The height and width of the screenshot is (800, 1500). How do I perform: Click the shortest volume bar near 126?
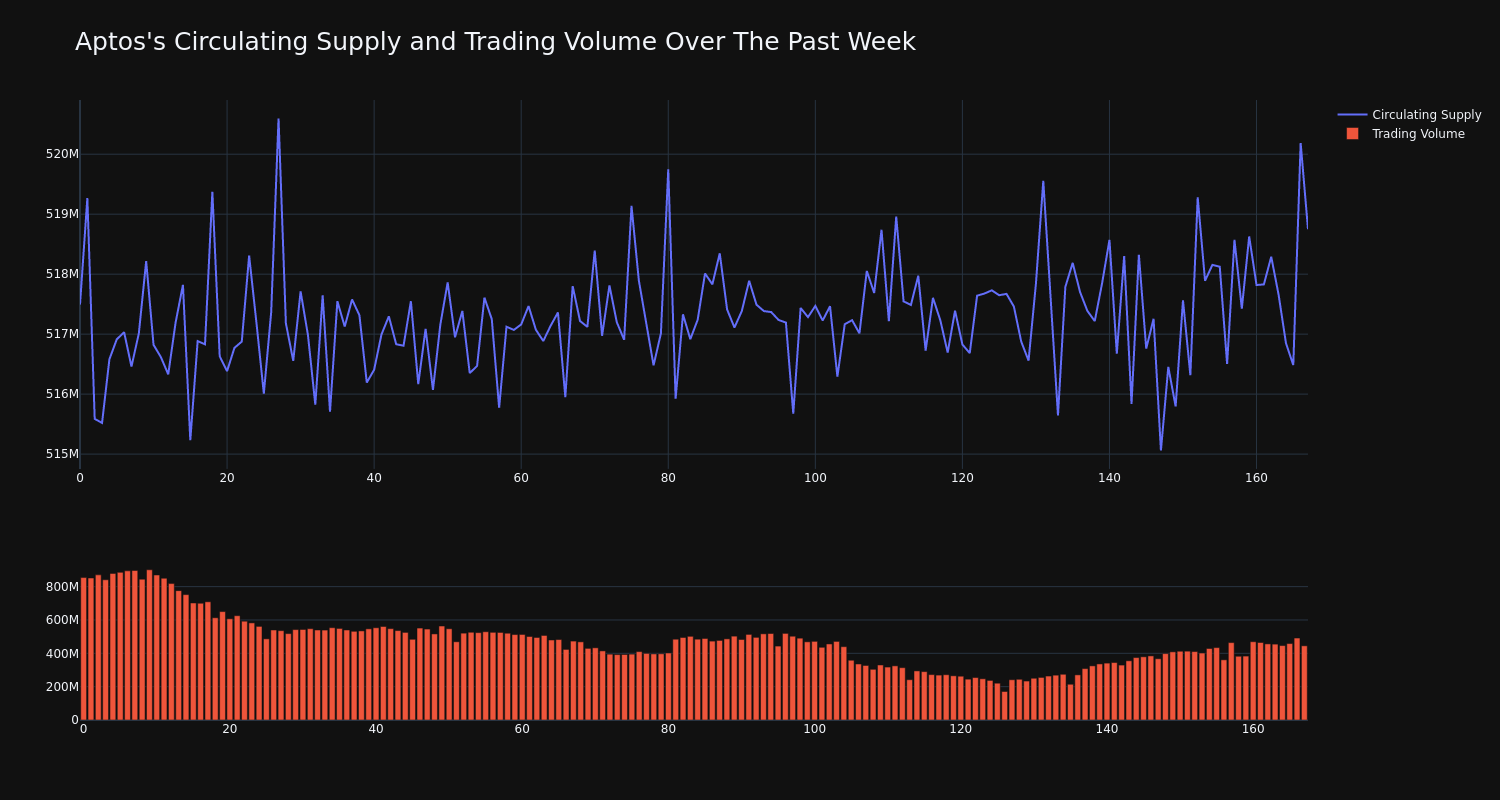point(1005,706)
